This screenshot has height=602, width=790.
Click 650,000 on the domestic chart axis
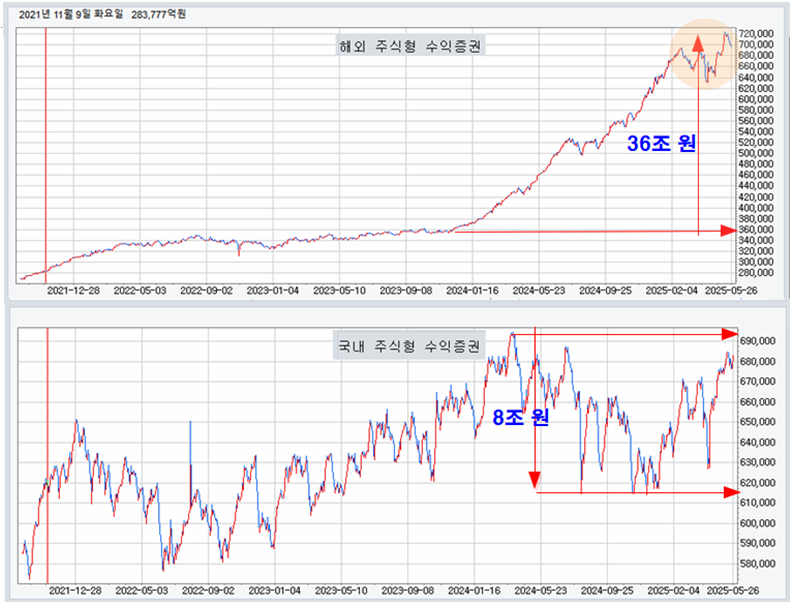(x=757, y=422)
